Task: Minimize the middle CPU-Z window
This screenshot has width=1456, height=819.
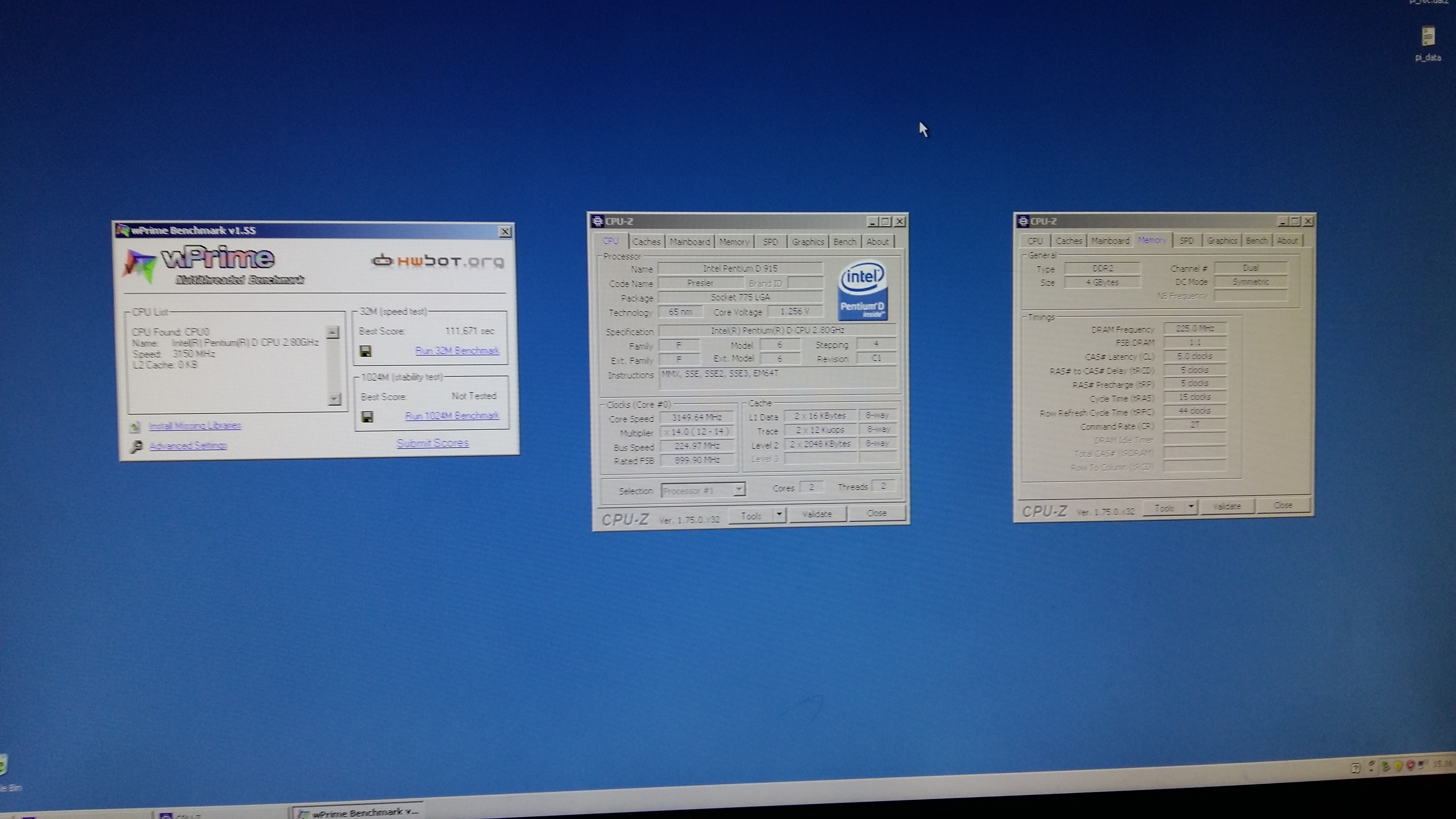Action: [872, 222]
